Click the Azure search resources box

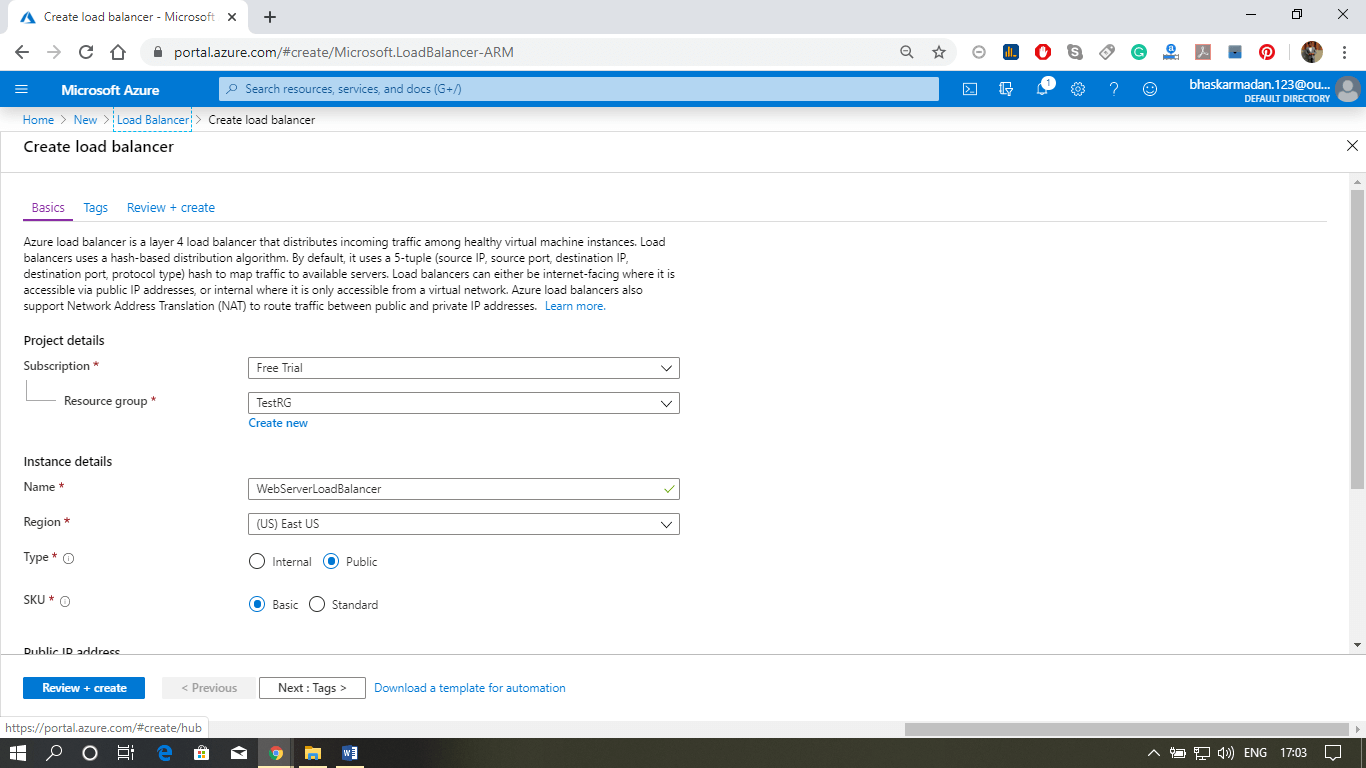tap(579, 89)
